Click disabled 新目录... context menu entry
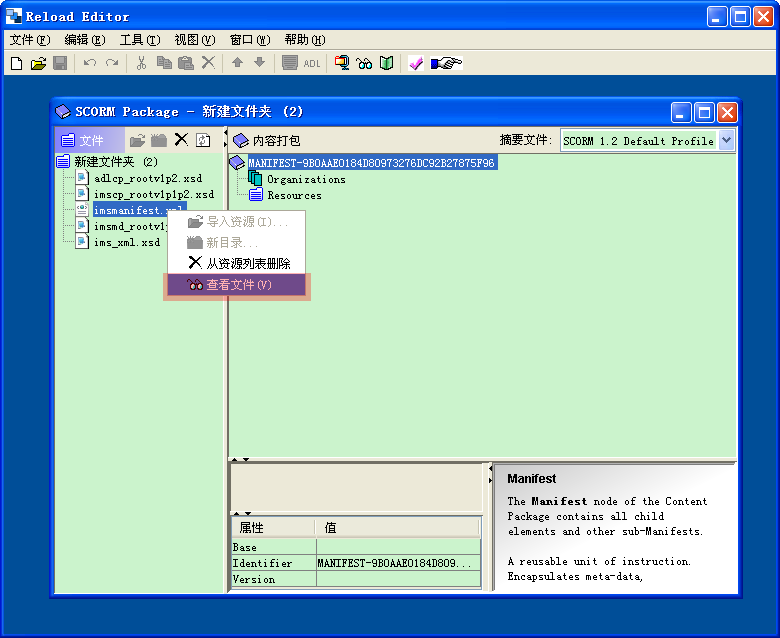The height and width of the screenshot is (638, 780). (x=236, y=243)
